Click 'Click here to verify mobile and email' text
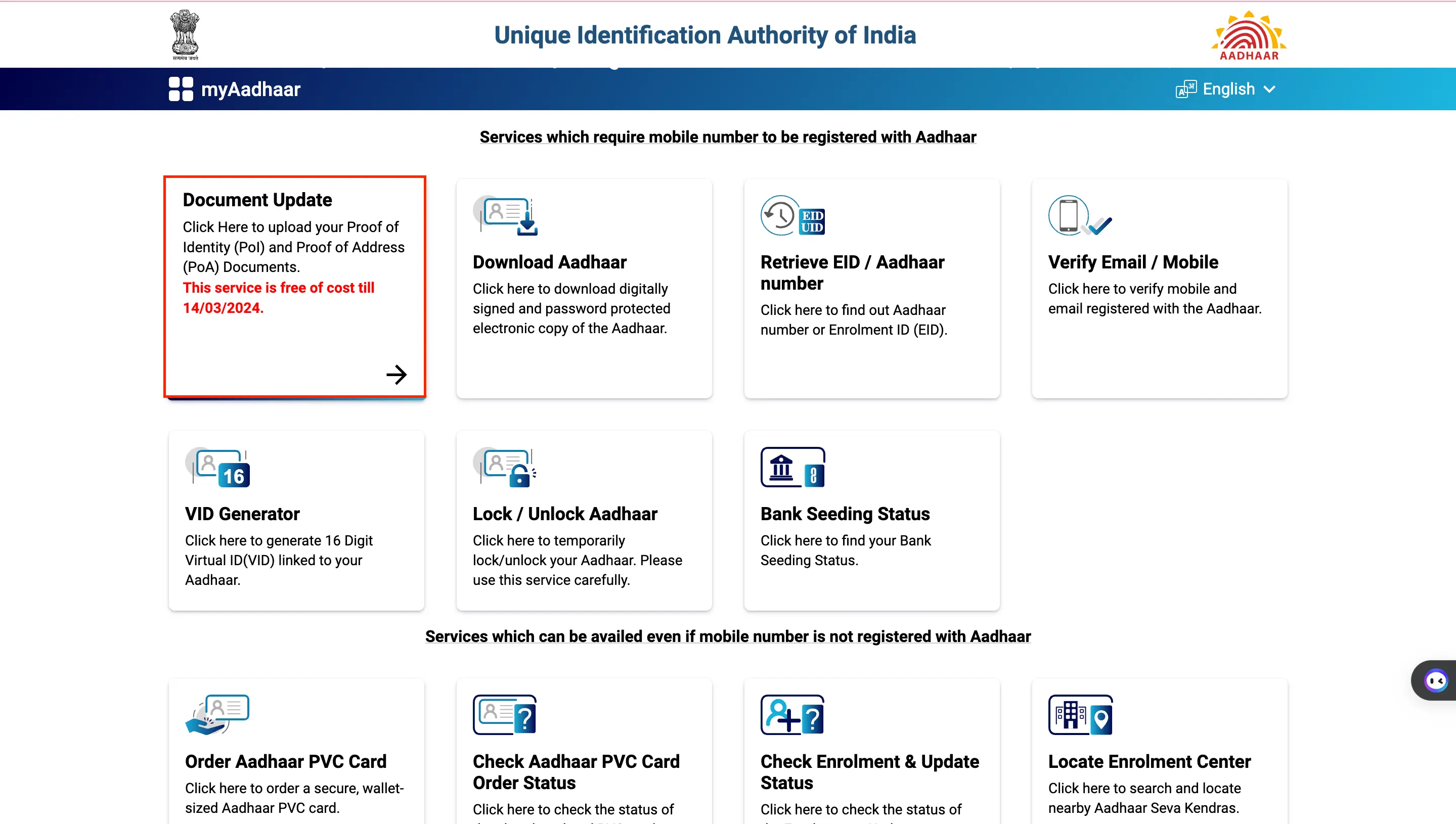1456x824 pixels. (1155, 298)
